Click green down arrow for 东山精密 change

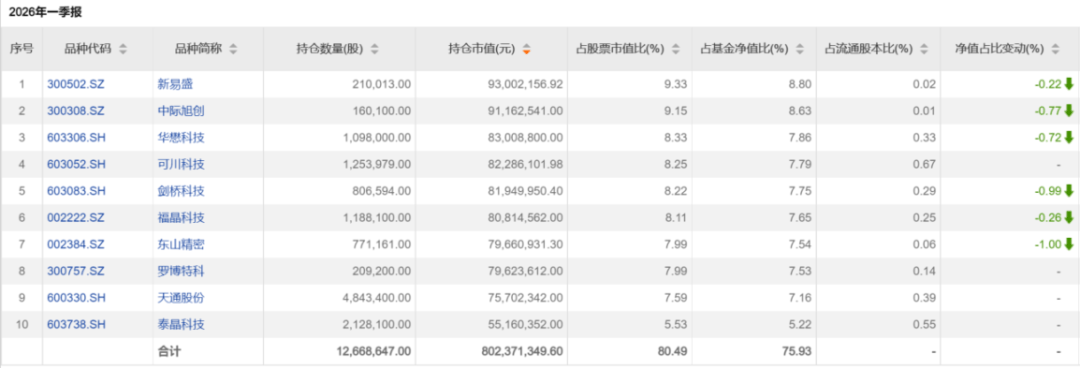pos(1069,244)
